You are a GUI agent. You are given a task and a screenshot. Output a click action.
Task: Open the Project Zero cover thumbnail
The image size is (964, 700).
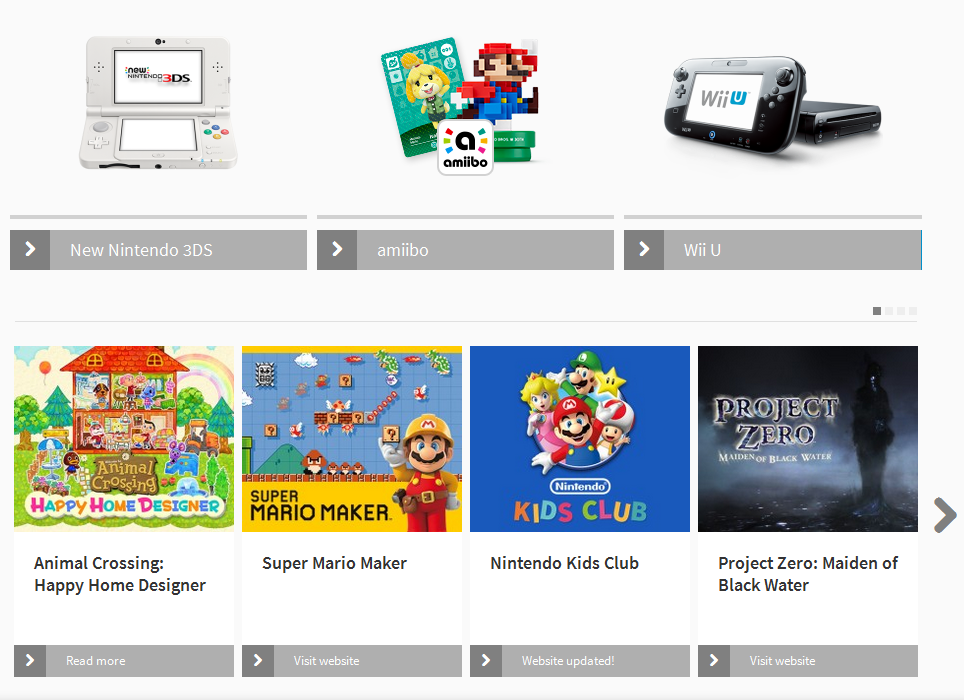[808, 439]
